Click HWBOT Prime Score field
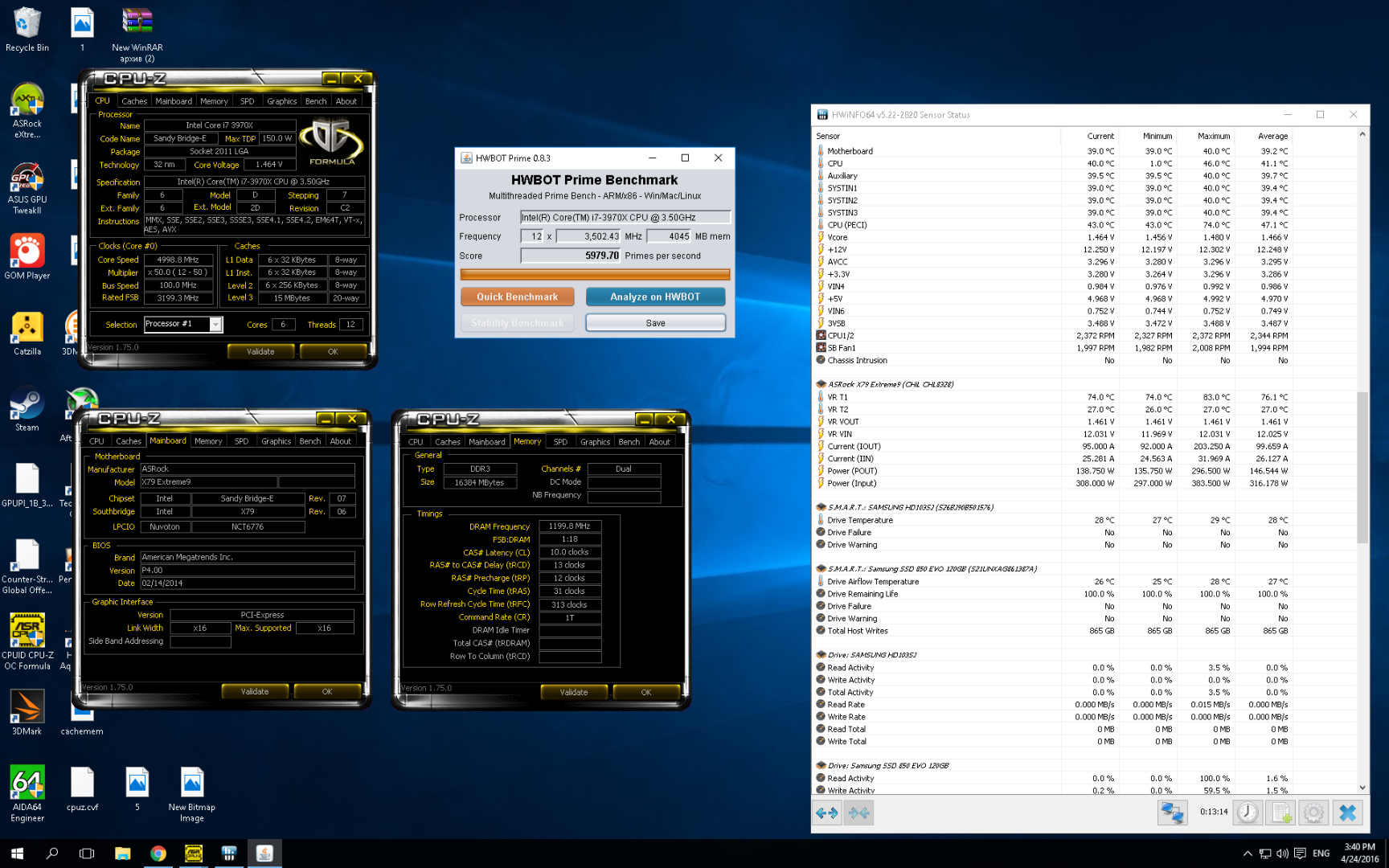Screen dimensions: 1389x868 click(x=571, y=256)
